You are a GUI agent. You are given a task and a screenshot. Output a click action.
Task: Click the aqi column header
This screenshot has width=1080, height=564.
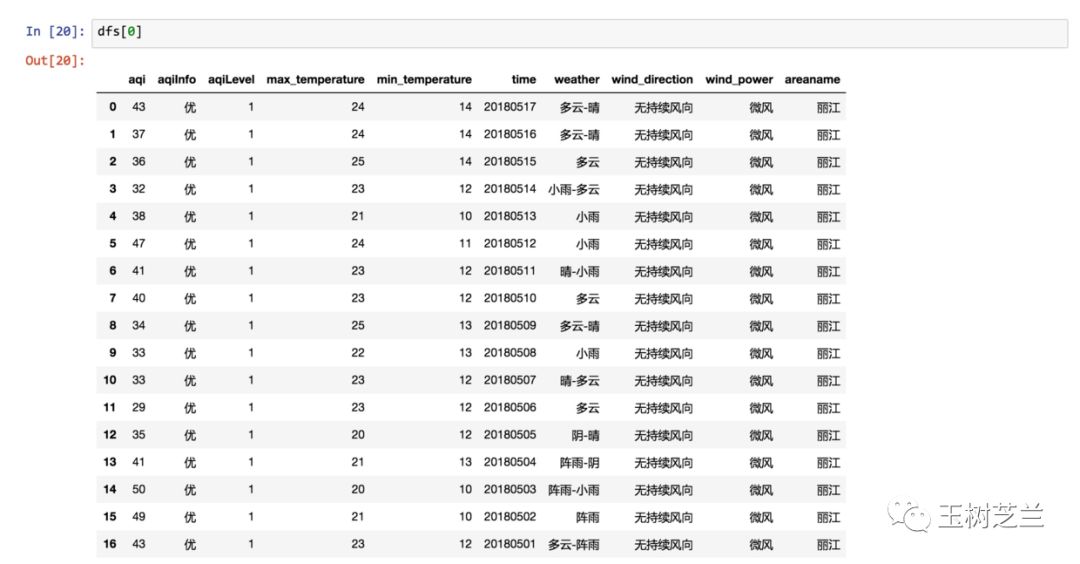[x=136, y=79]
